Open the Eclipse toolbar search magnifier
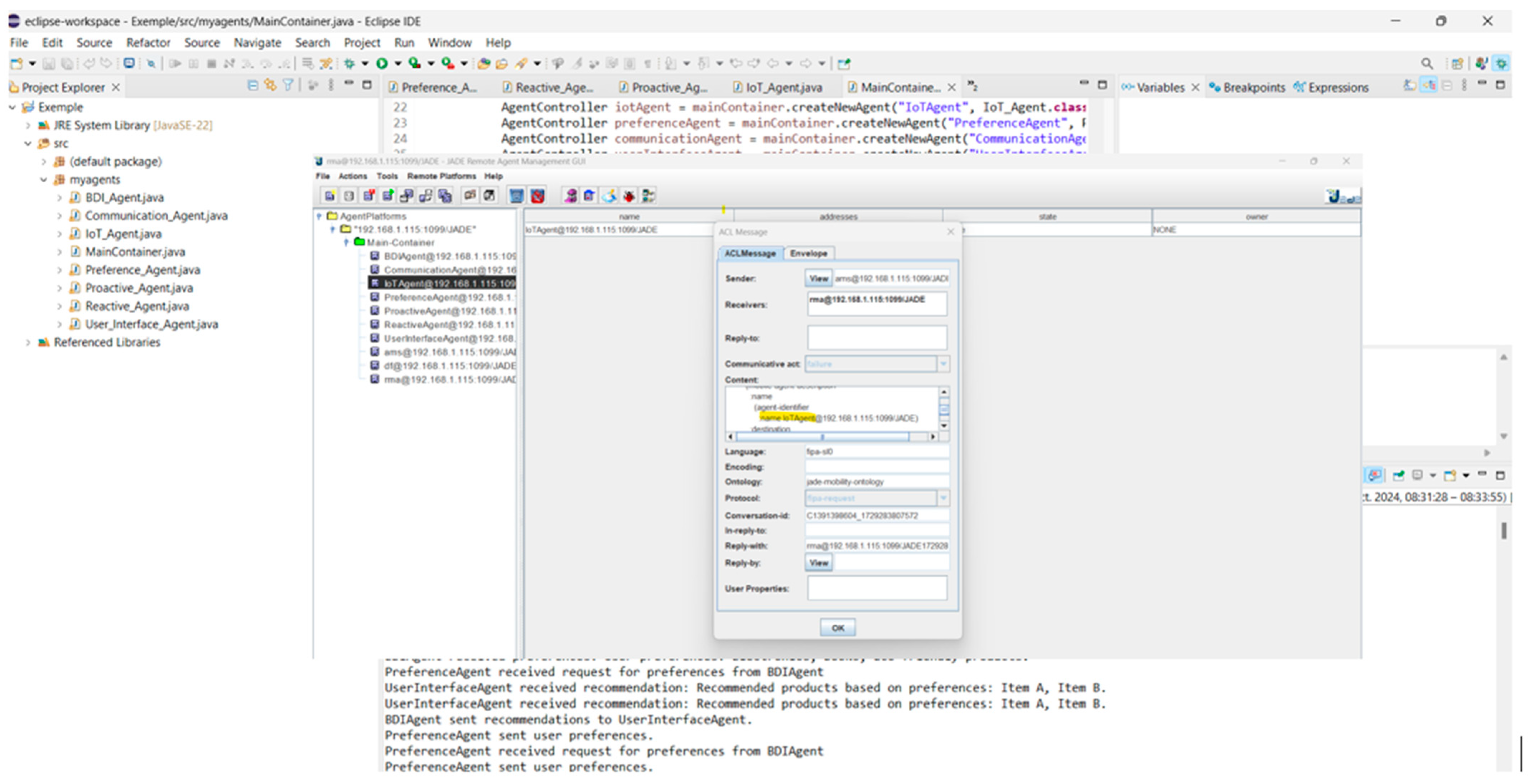The height and width of the screenshot is (784, 1529). [1426, 63]
